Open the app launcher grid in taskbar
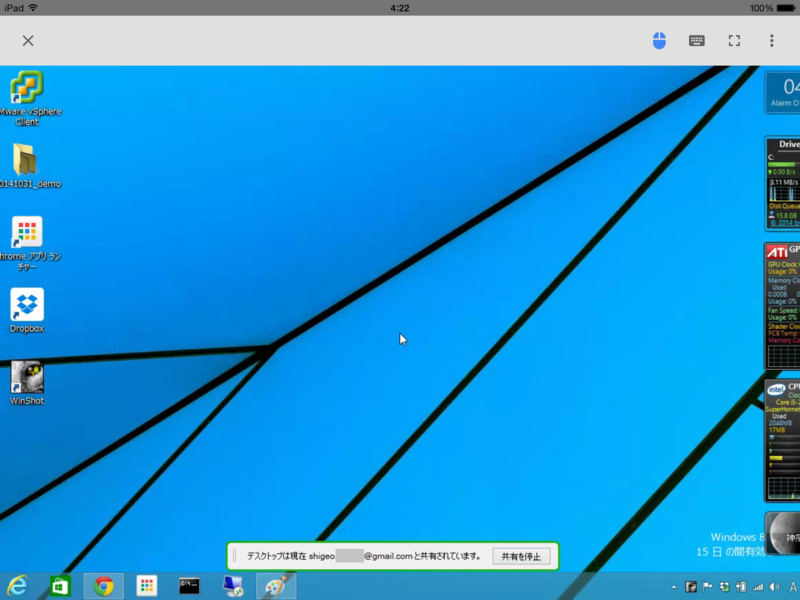The image size is (800, 600). 147,586
